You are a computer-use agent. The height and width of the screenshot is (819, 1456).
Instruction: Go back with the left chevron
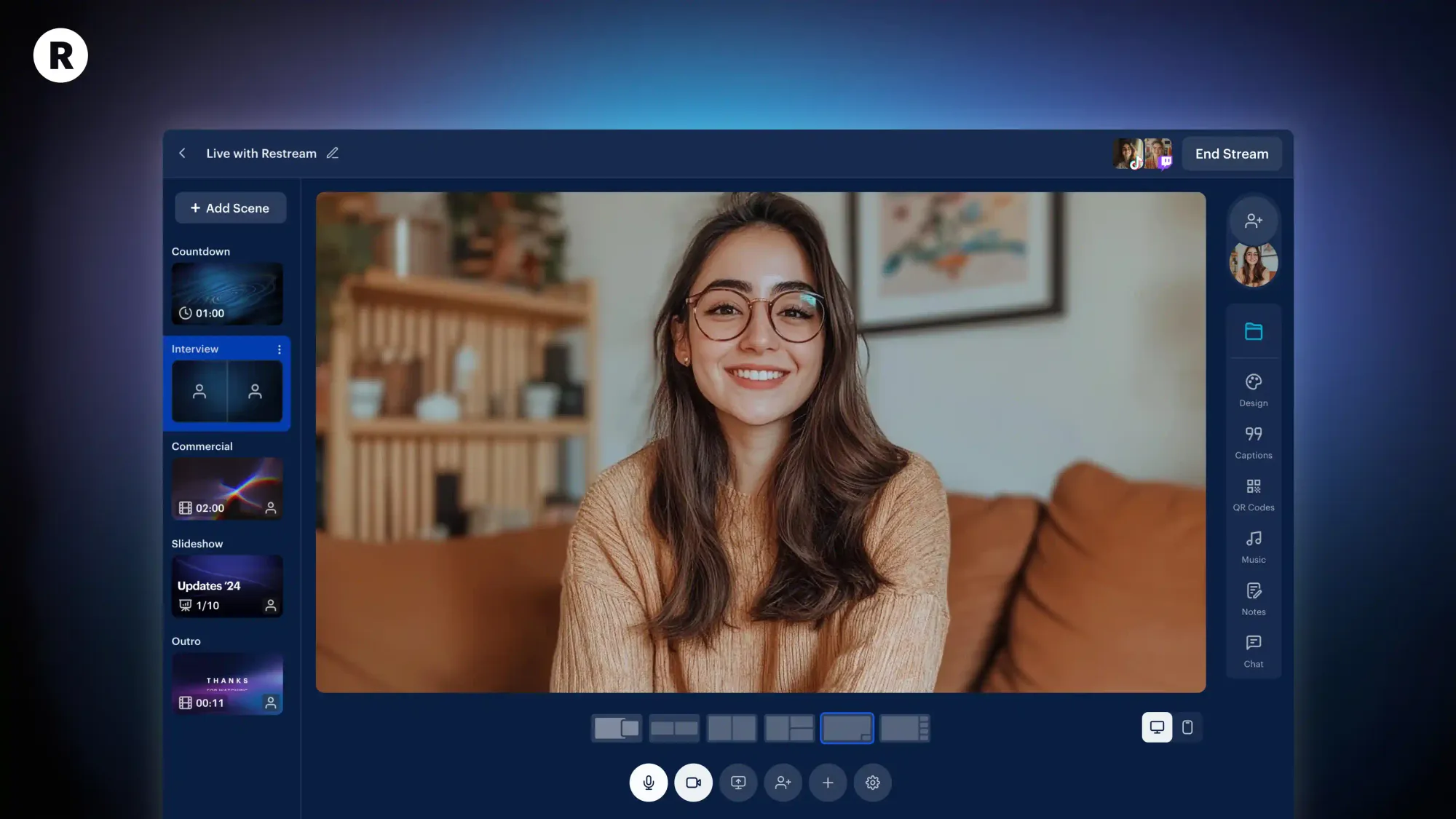(x=183, y=154)
